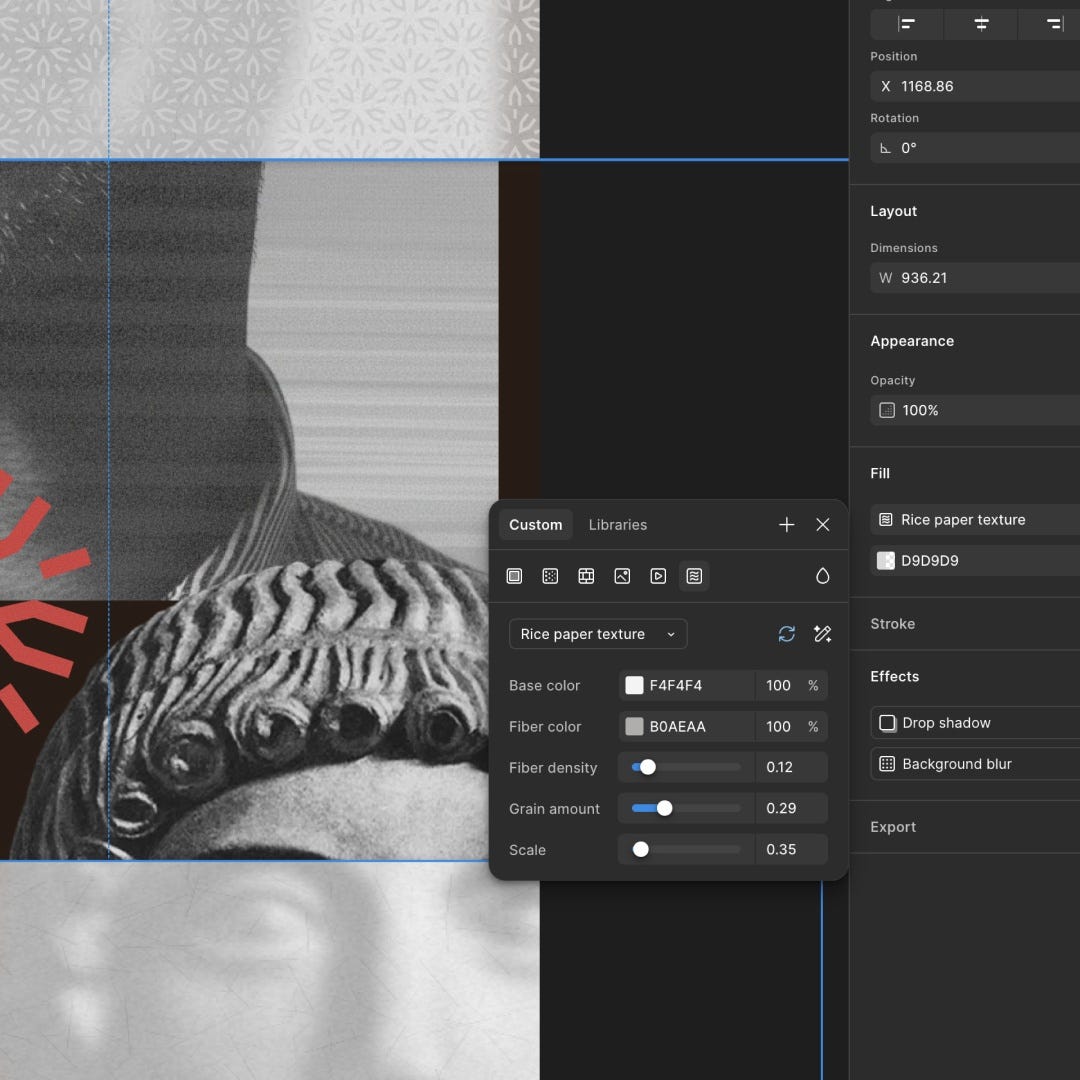1080x1080 pixels.
Task: Add a new fill with plus icon
Action: [787, 525]
